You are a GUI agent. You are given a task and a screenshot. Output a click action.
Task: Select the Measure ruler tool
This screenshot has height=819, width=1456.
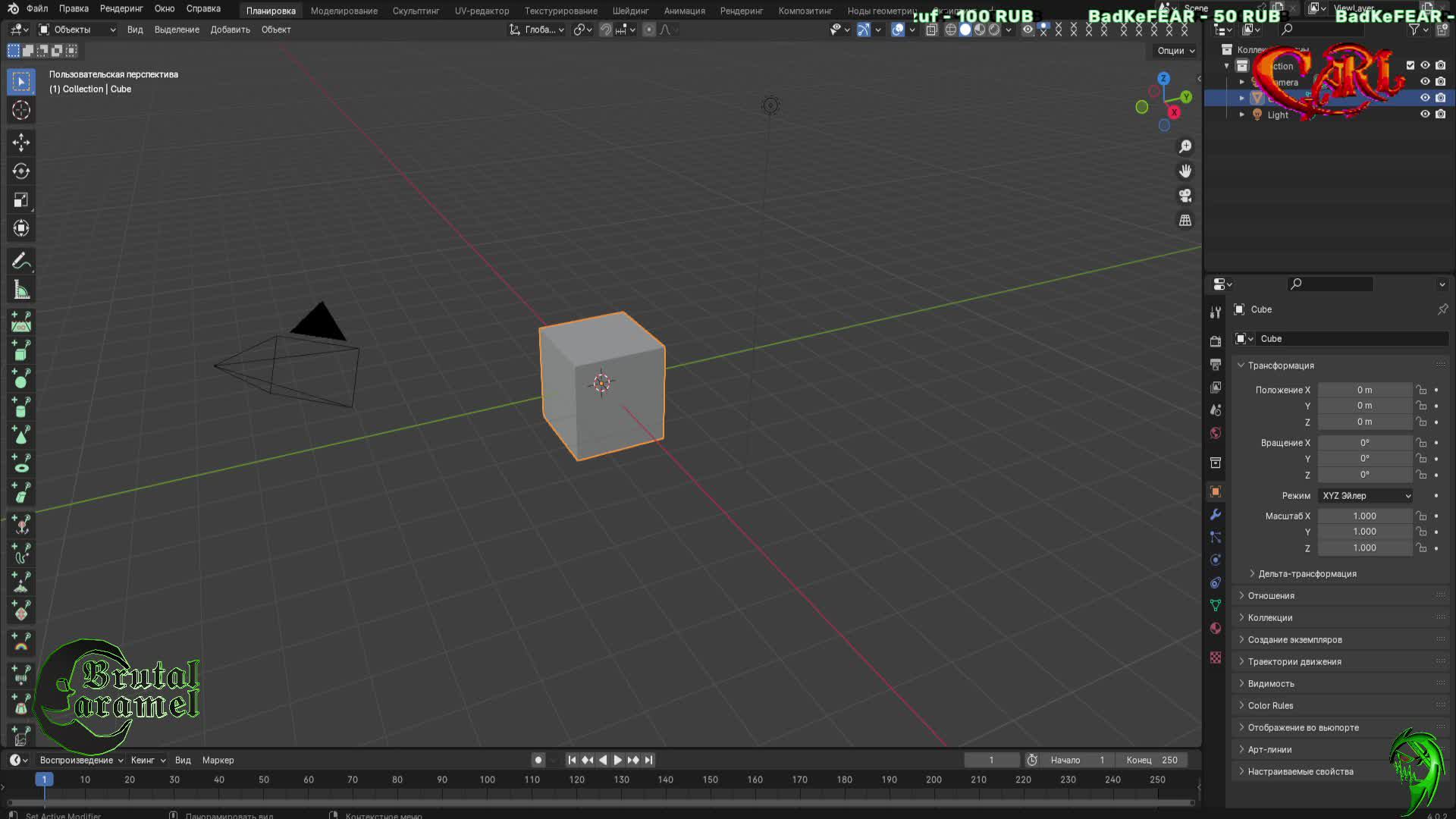point(20,290)
